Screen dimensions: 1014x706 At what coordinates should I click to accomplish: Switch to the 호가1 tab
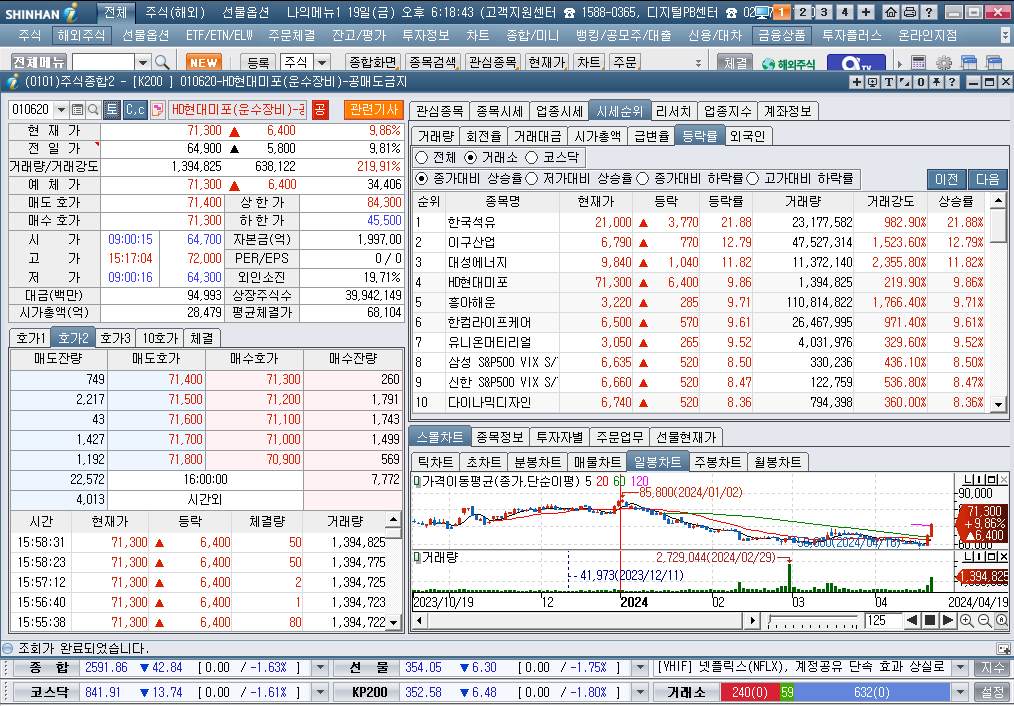30,337
